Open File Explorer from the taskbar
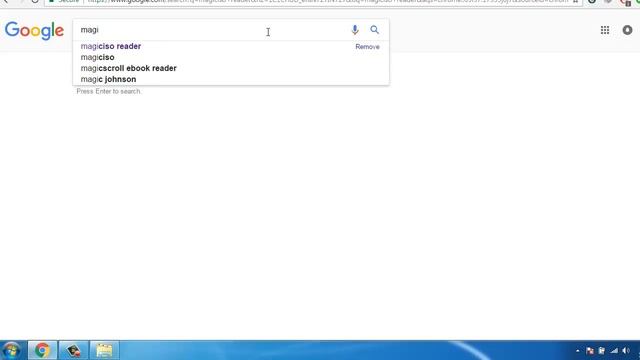640x360 pixels. pyautogui.click(x=104, y=350)
